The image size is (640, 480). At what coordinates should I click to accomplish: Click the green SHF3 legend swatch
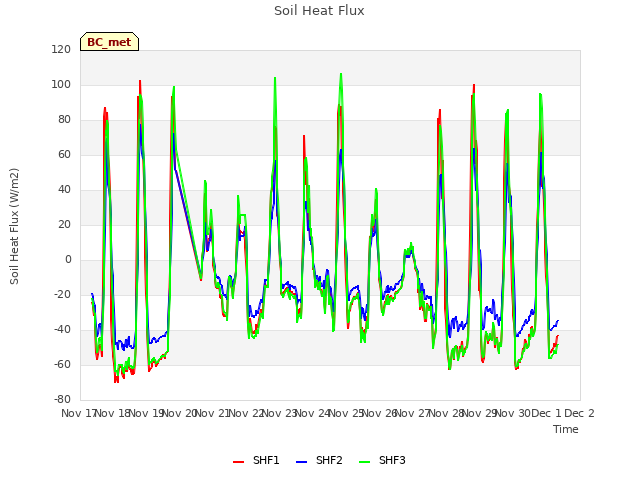pyautogui.click(x=364, y=462)
